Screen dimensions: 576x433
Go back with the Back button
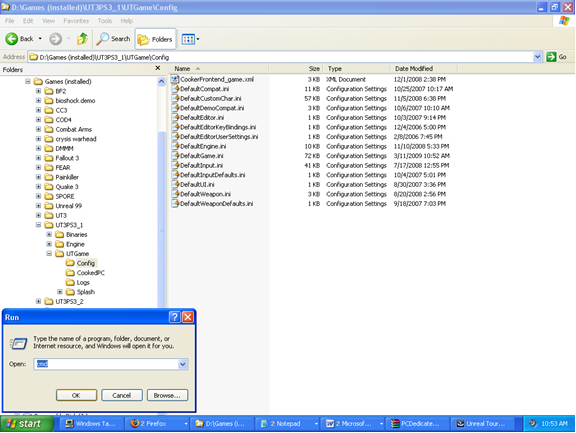[19, 39]
